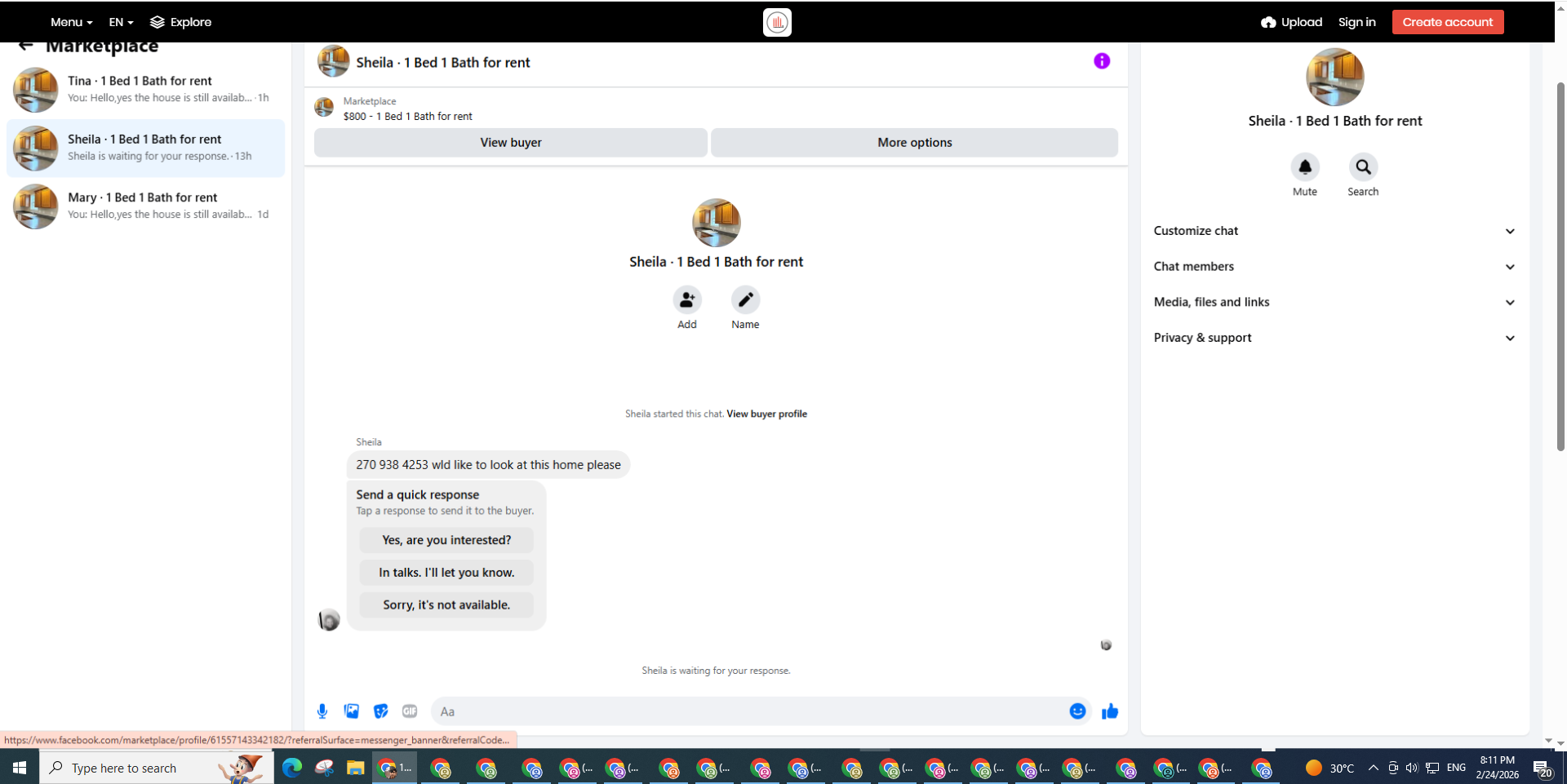Open File Explorer from the taskbar
This screenshot has height=784, width=1567.
355,768
